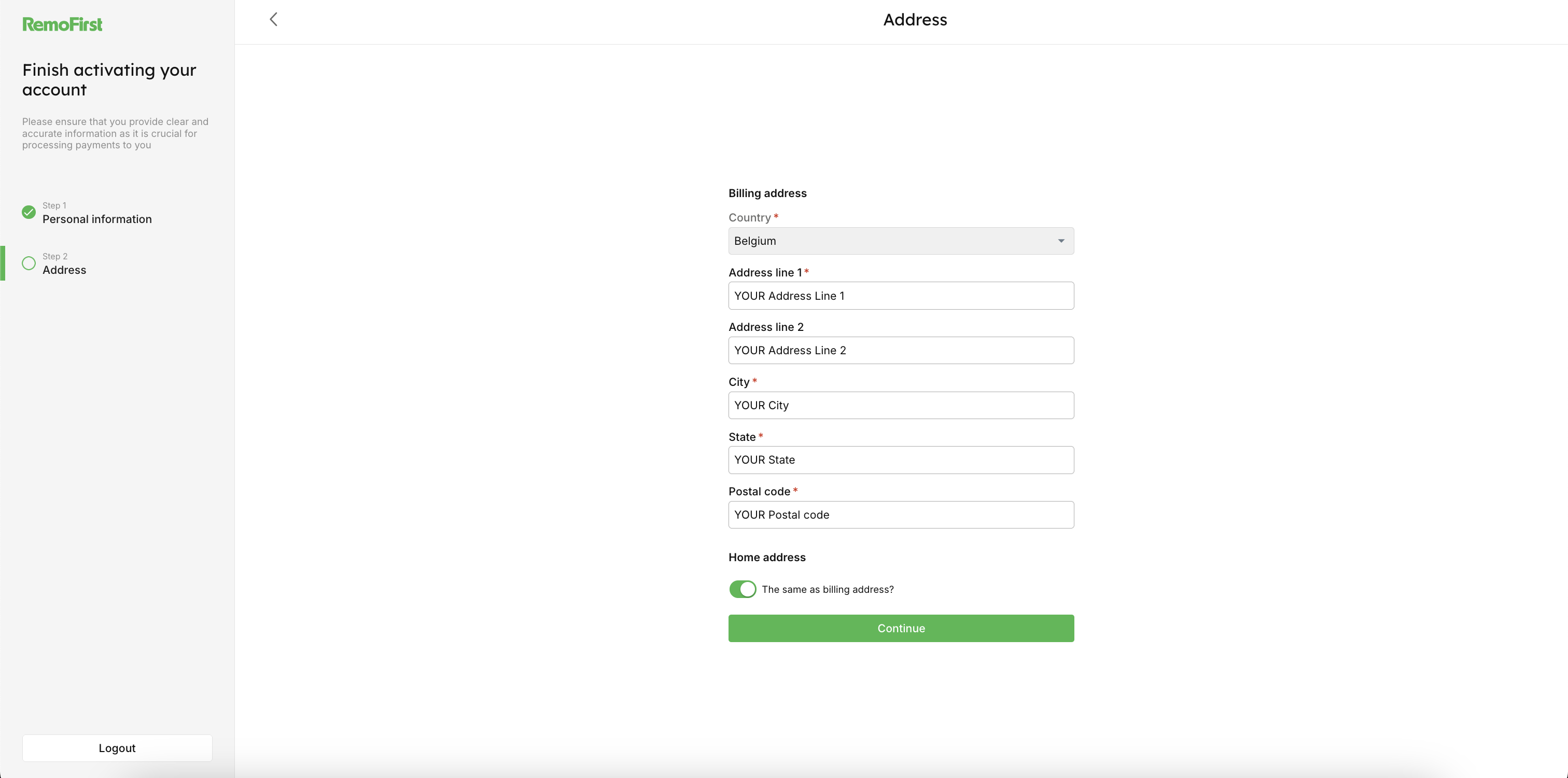Viewport: 1568px width, 778px height.
Task: Open Step 1 Personal information
Action: [x=97, y=213]
